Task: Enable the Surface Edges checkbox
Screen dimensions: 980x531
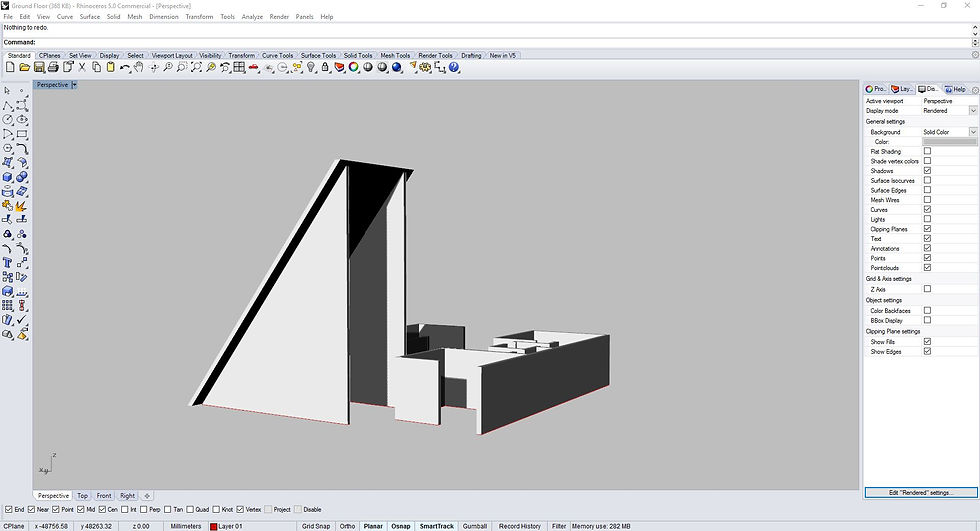Action: point(928,190)
